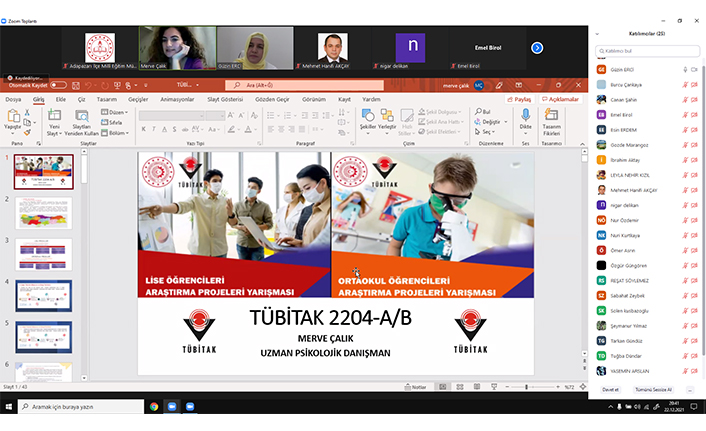Image resolution: width=706 pixels, height=431 pixels.
Task: Click the Şekiller shapes gallery icon
Action: 367,119
